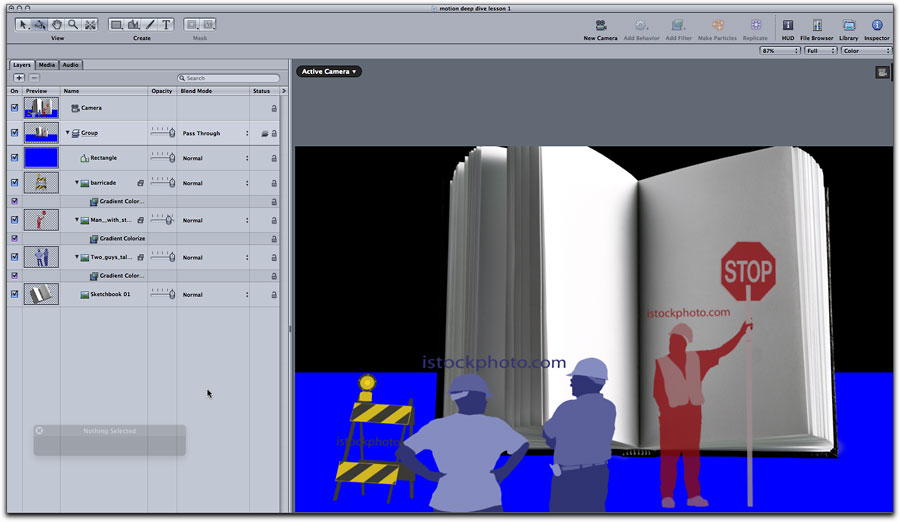Collapse the Two_guys_tal layer triangle
The height and width of the screenshot is (522, 900).
click(x=76, y=257)
